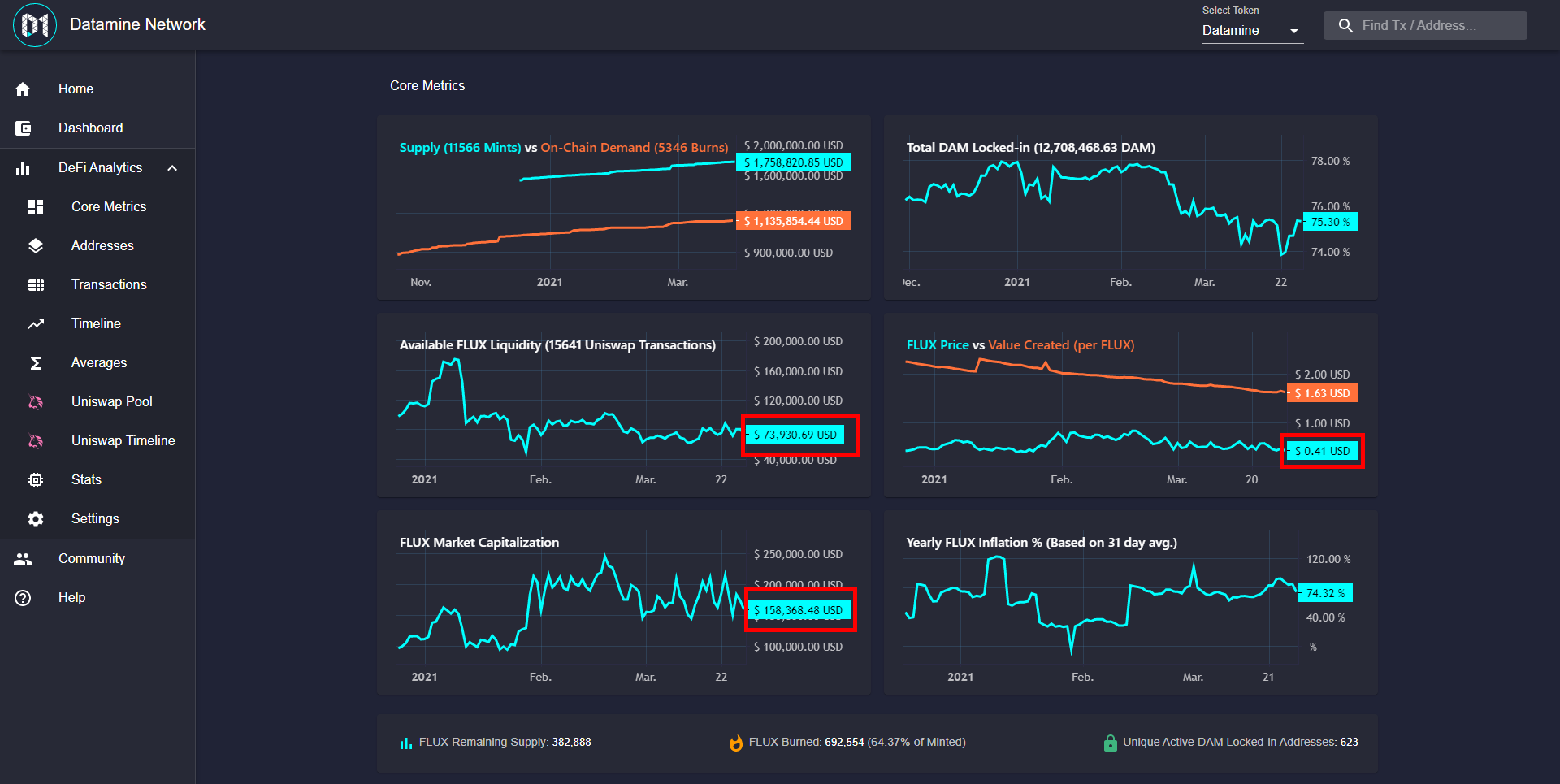Click the search magnifier icon
The image size is (1560, 784).
[1345, 26]
